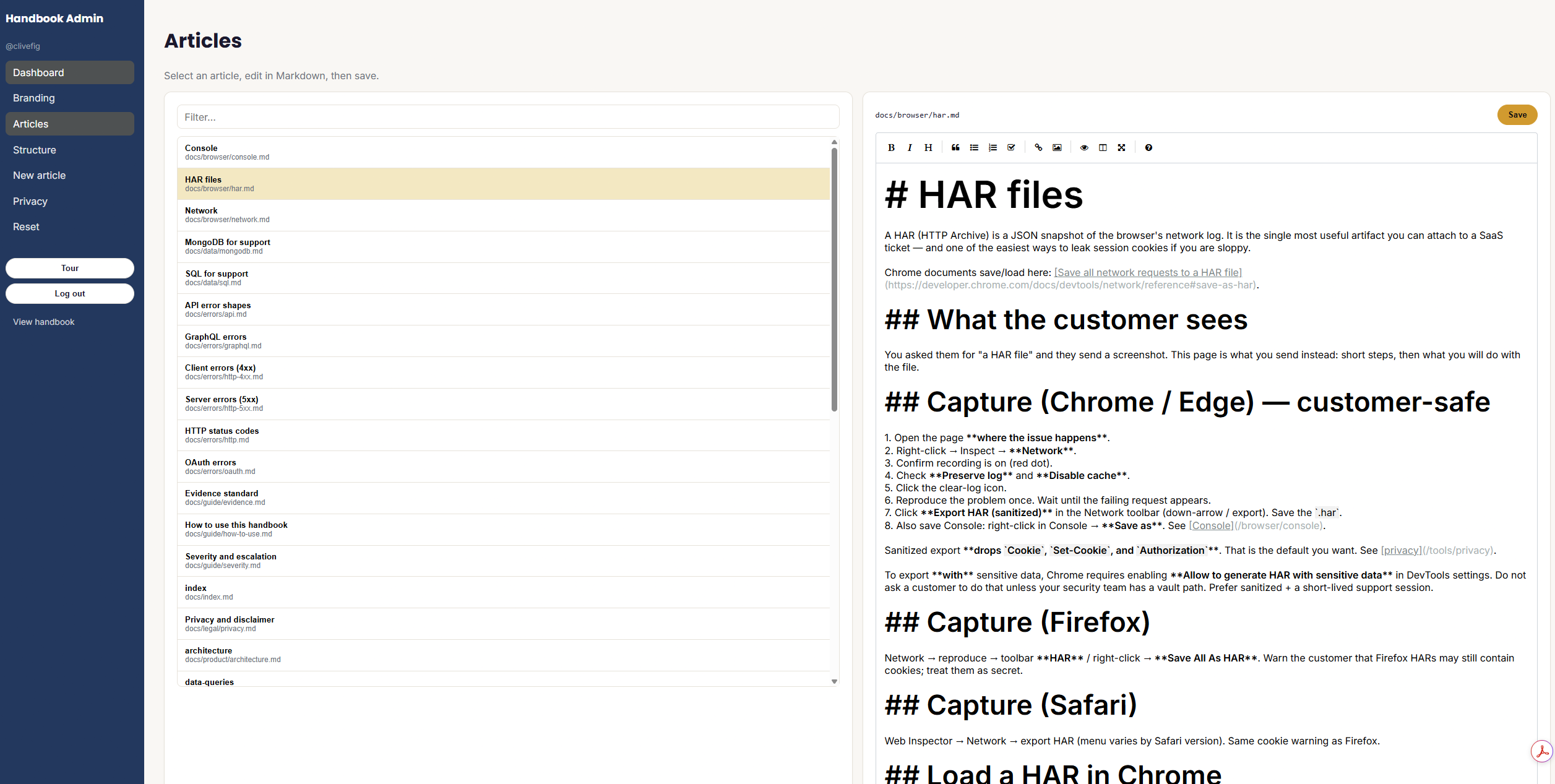Image resolution: width=1555 pixels, height=784 pixels.
Task: Select API error shapes article
Action: pyautogui.click(x=504, y=309)
